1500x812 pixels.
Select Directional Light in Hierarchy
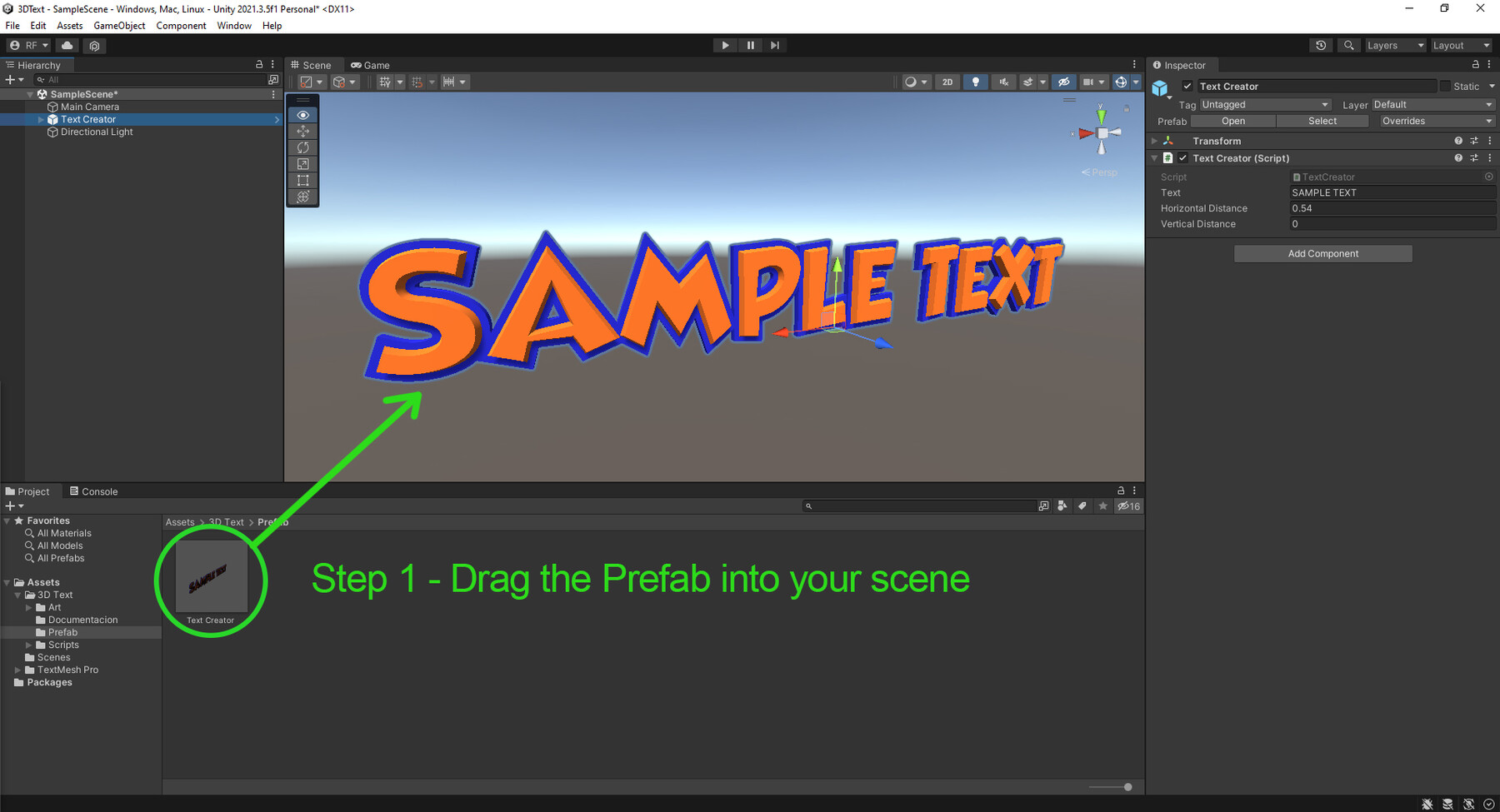tap(97, 132)
